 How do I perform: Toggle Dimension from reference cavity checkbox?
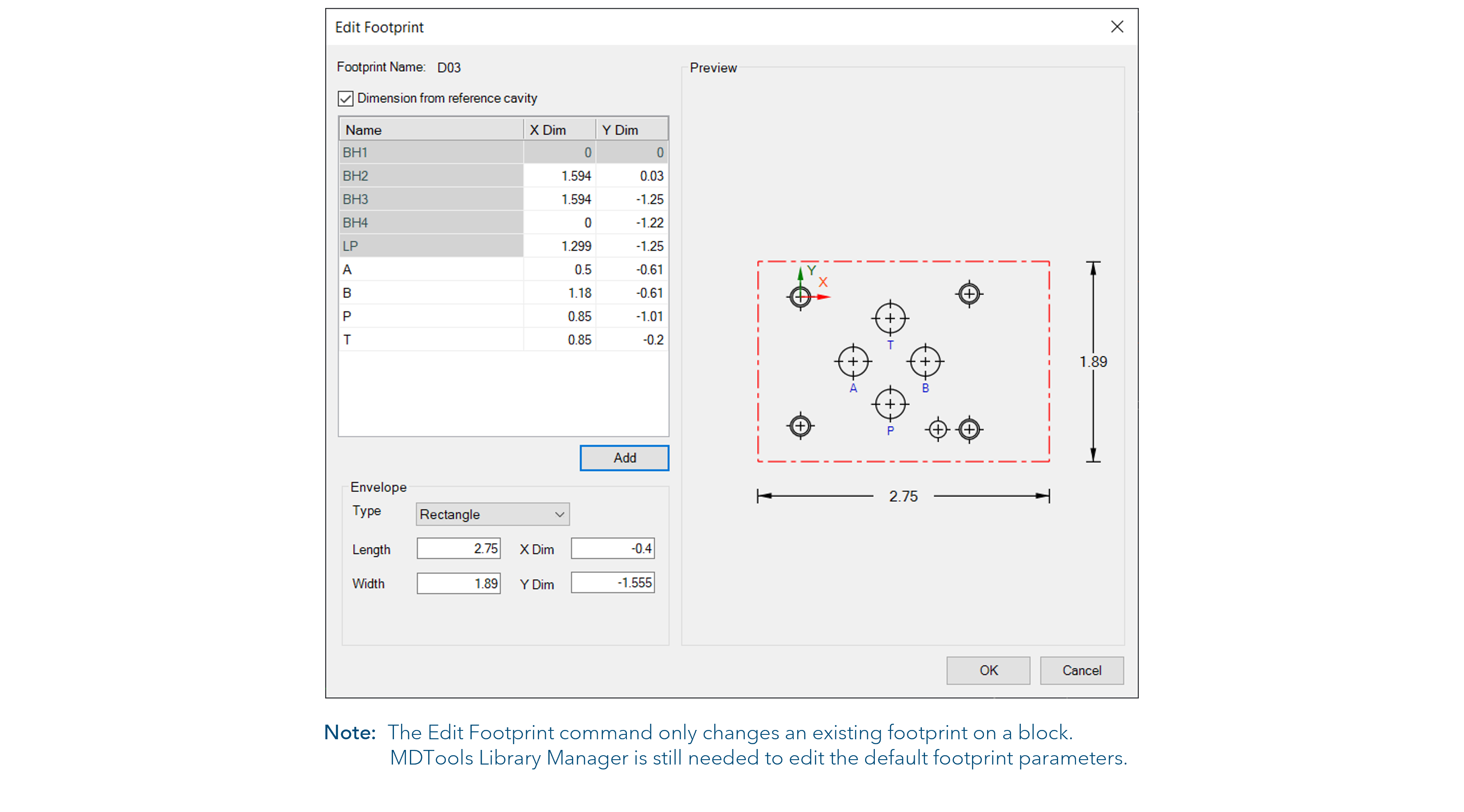[346, 98]
